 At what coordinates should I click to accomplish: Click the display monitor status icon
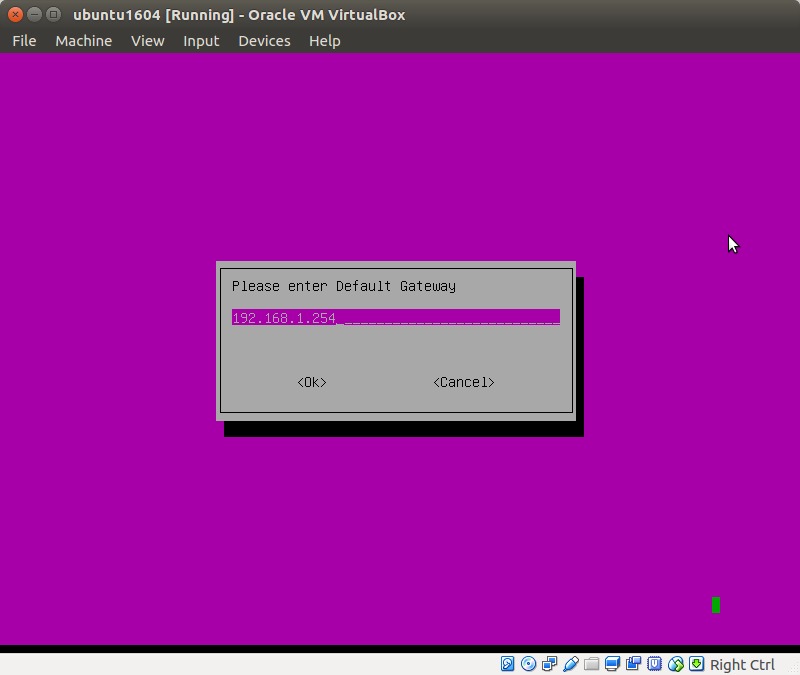(x=613, y=664)
